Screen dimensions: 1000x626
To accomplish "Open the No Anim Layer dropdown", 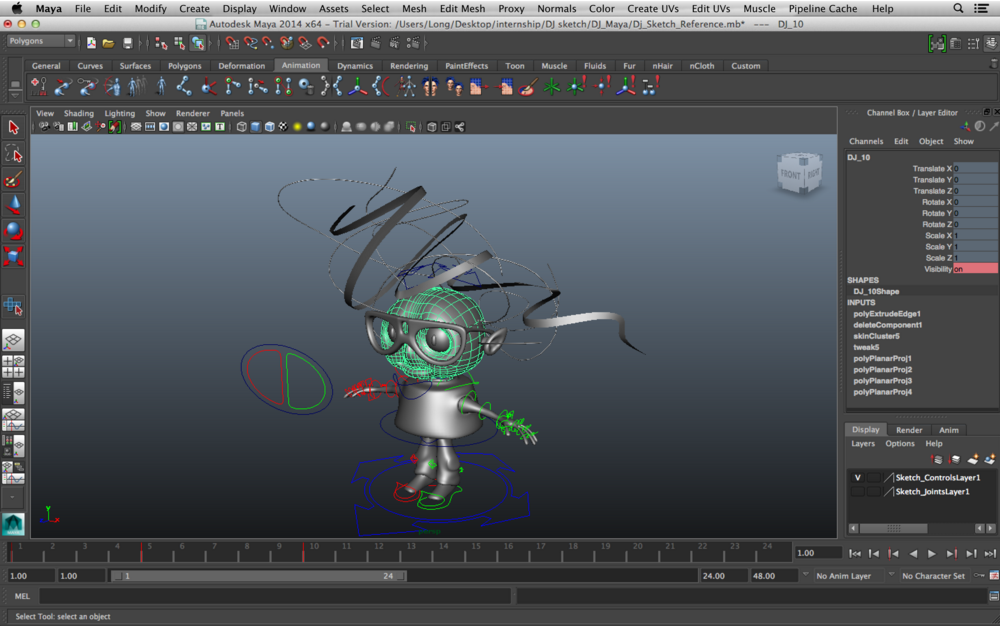I will [x=843, y=576].
